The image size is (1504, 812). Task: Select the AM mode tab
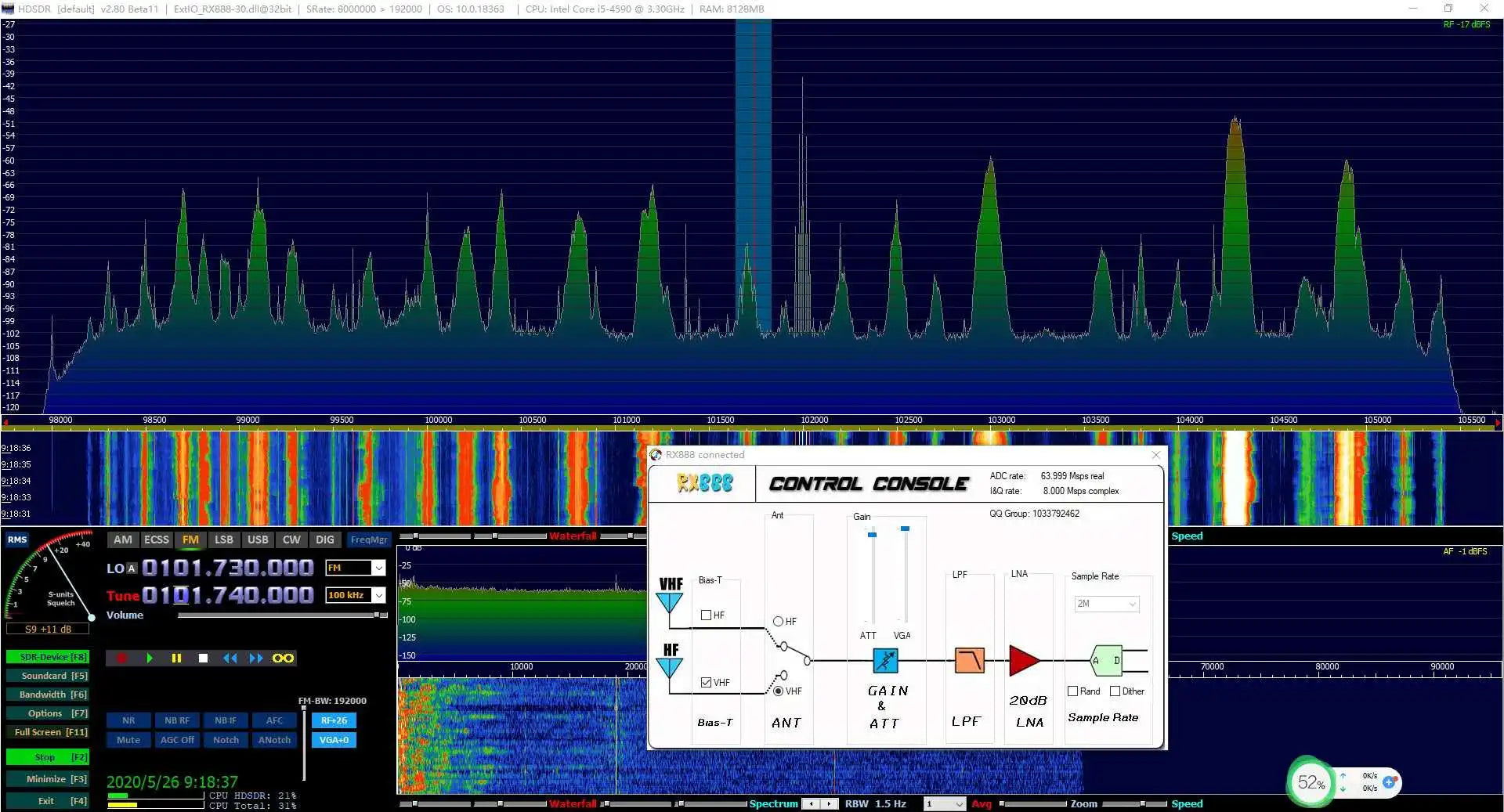123,540
